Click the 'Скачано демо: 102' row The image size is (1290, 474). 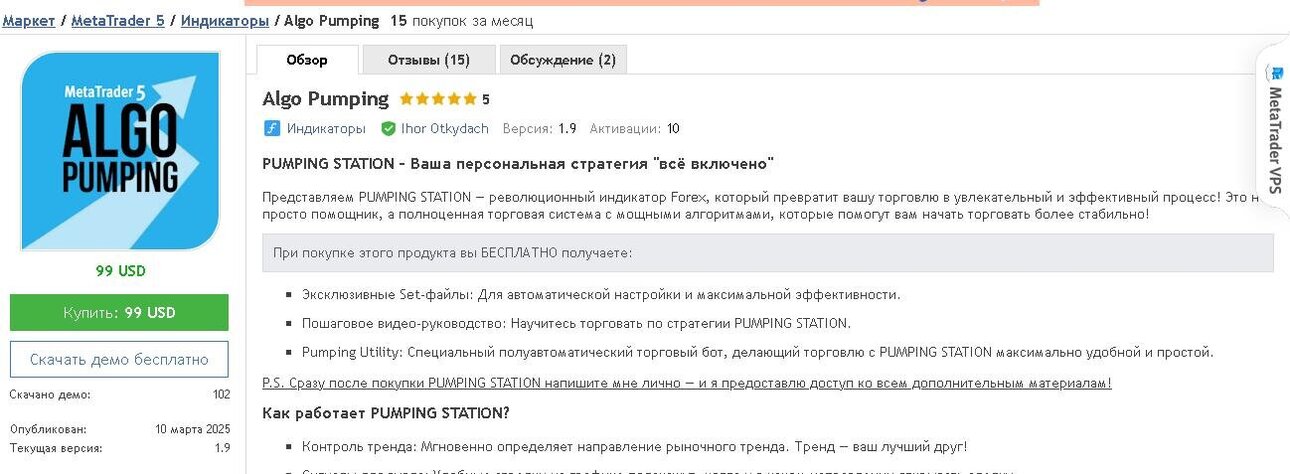120,395
